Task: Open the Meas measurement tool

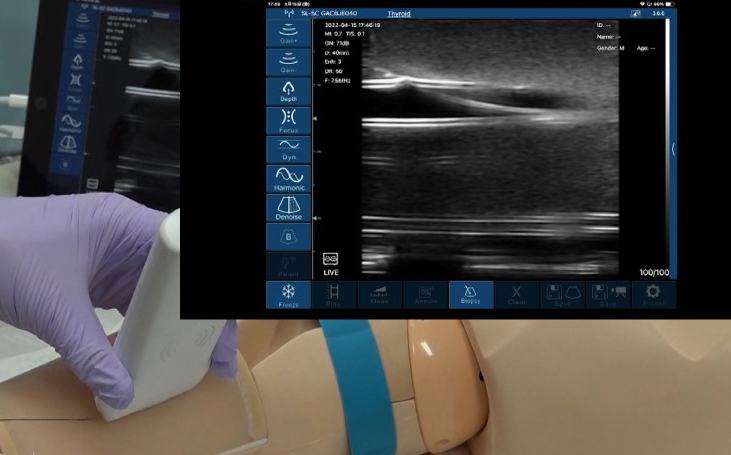Action: (379, 295)
